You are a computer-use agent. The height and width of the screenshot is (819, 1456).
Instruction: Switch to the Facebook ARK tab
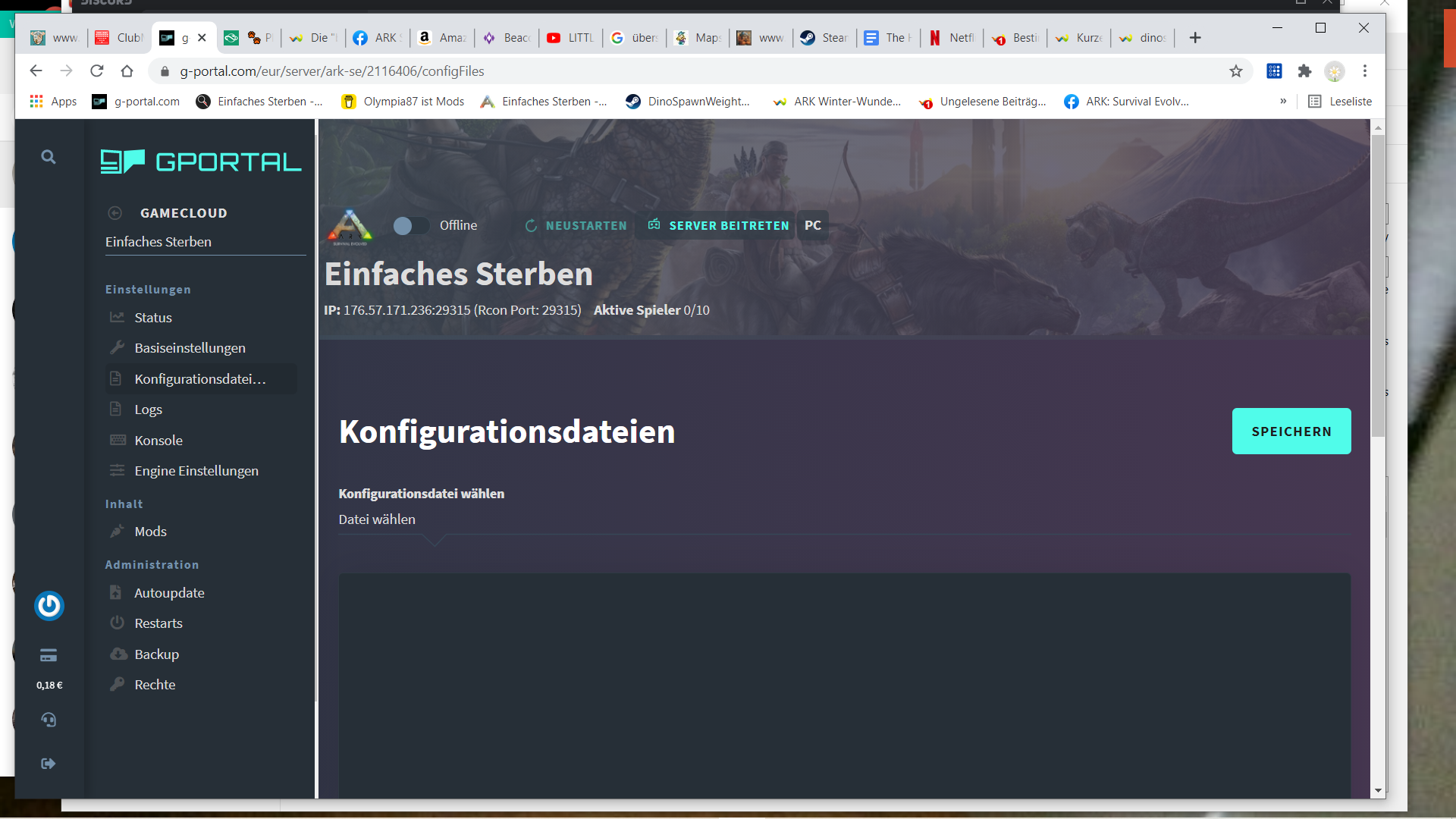(x=378, y=38)
